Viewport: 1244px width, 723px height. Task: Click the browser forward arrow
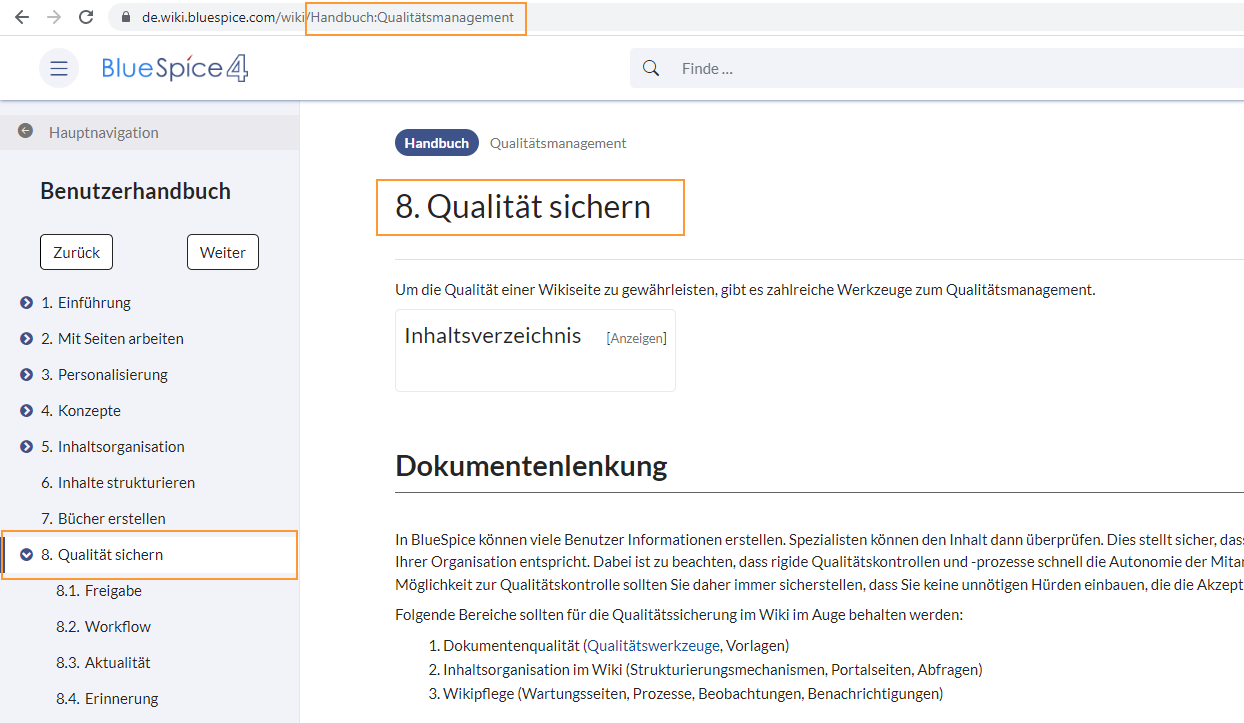(x=54, y=17)
